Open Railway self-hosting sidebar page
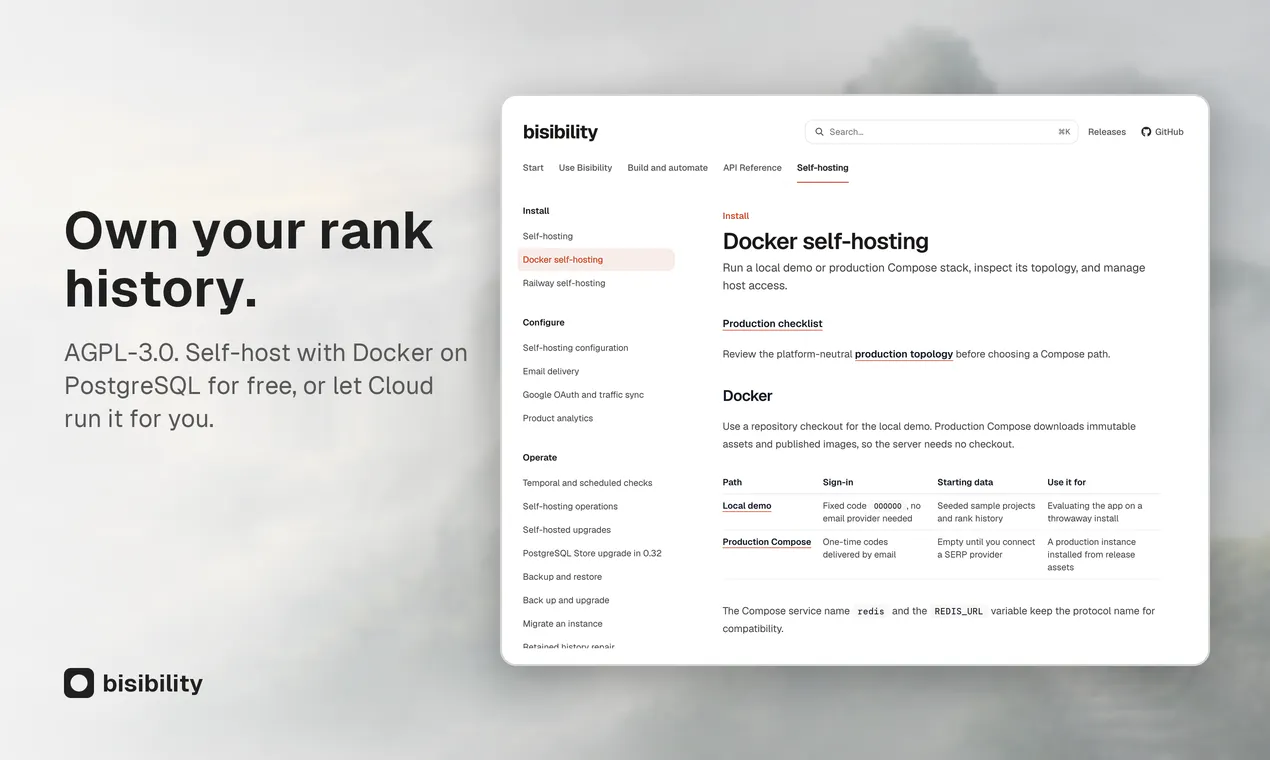The height and width of the screenshot is (760, 1270). click(x=564, y=283)
